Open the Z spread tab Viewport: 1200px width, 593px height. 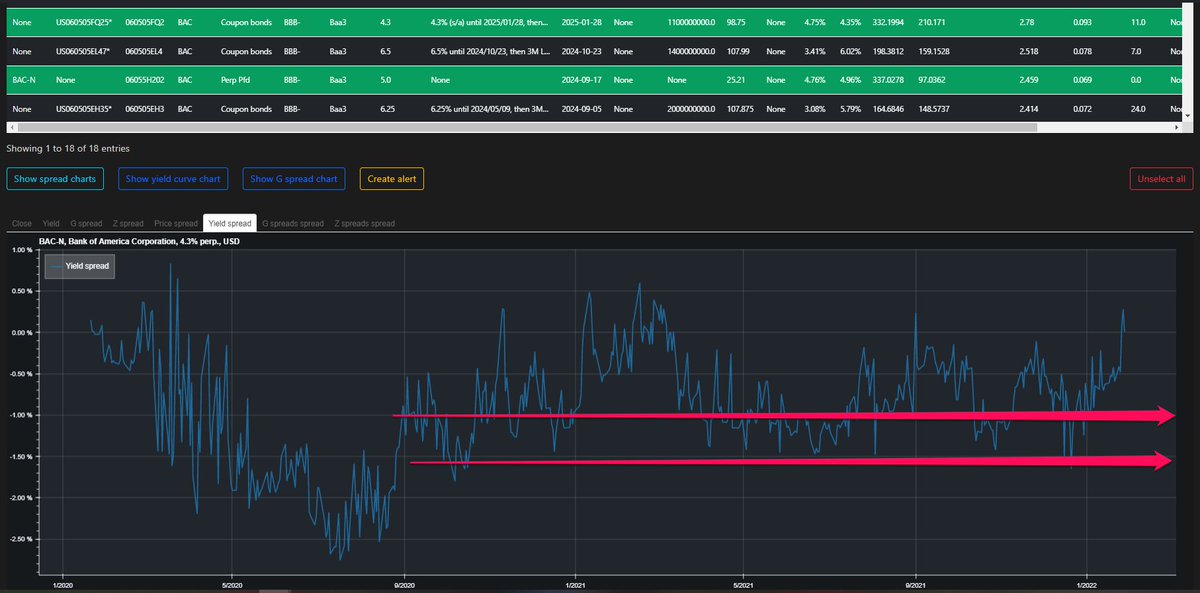[x=128, y=223]
